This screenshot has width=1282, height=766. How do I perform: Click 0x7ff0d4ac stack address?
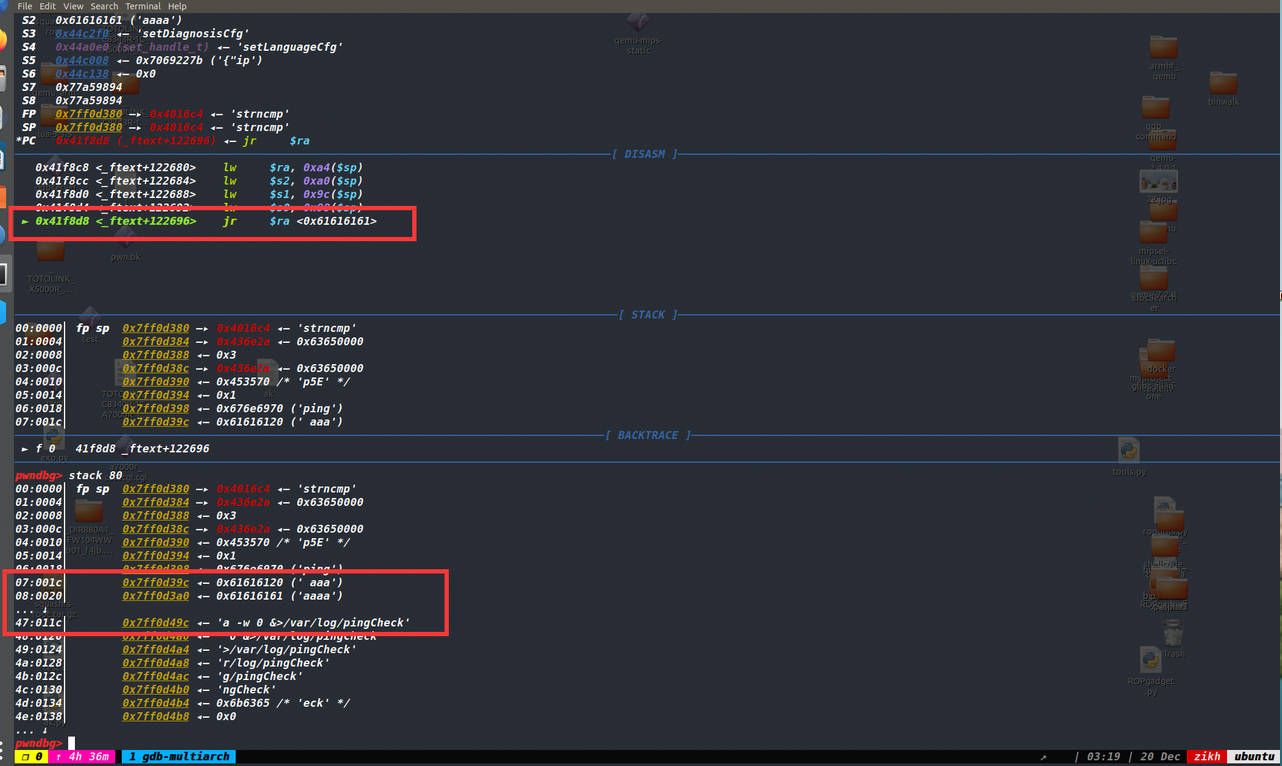pos(156,677)
